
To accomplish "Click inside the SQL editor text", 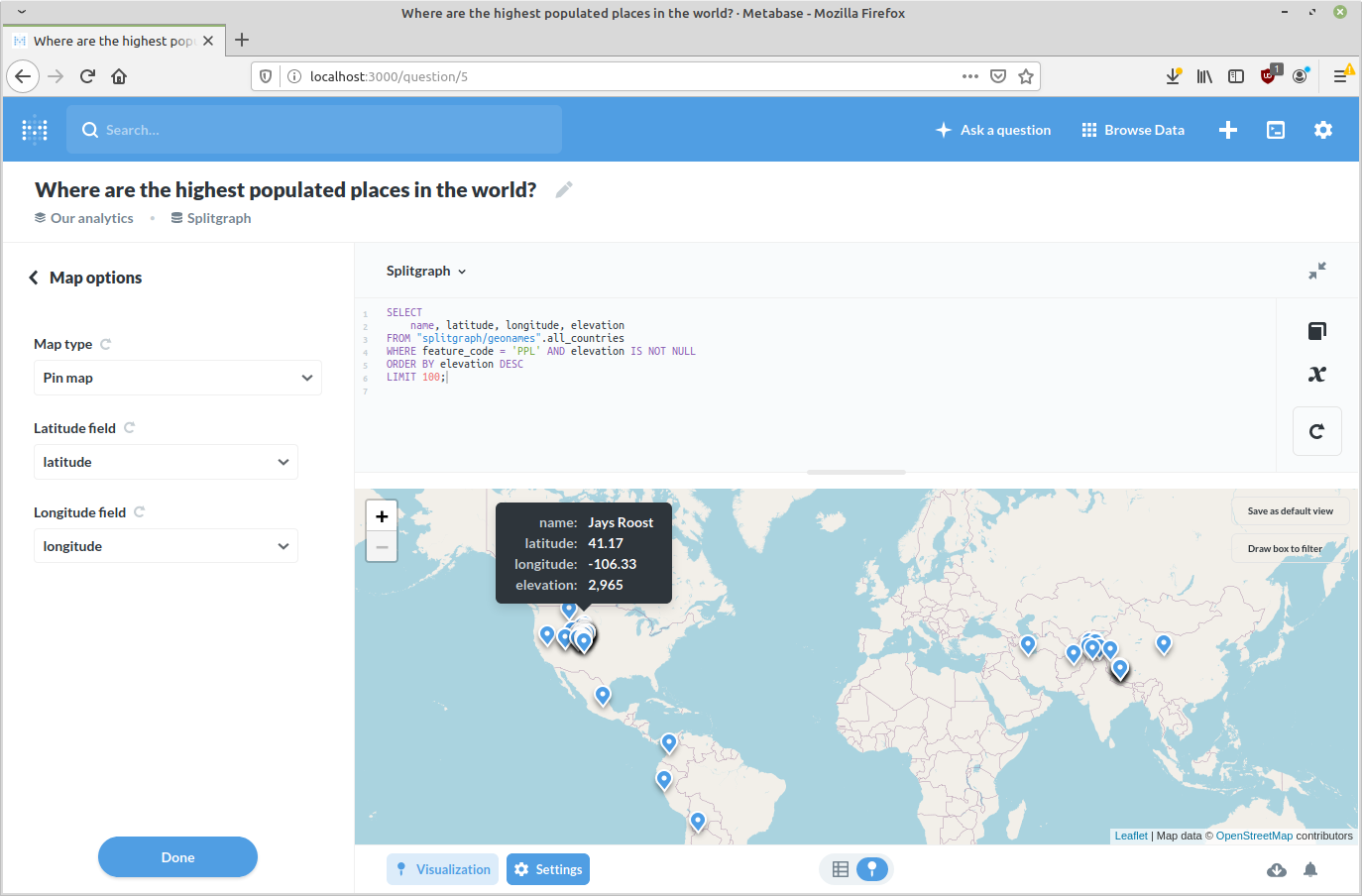I will [x=813, y=385].
